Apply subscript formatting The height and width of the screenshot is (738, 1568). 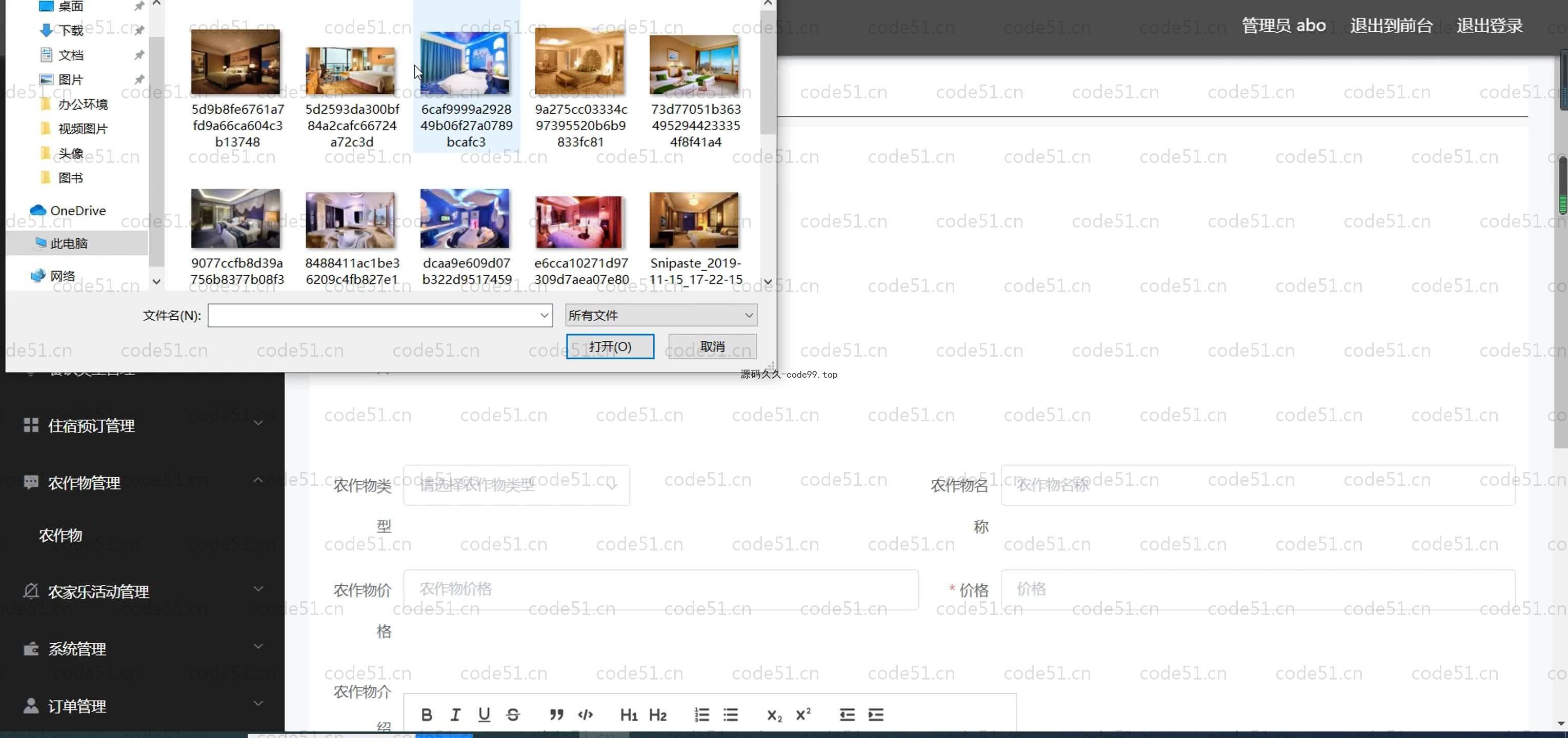(x=774, y=714)
